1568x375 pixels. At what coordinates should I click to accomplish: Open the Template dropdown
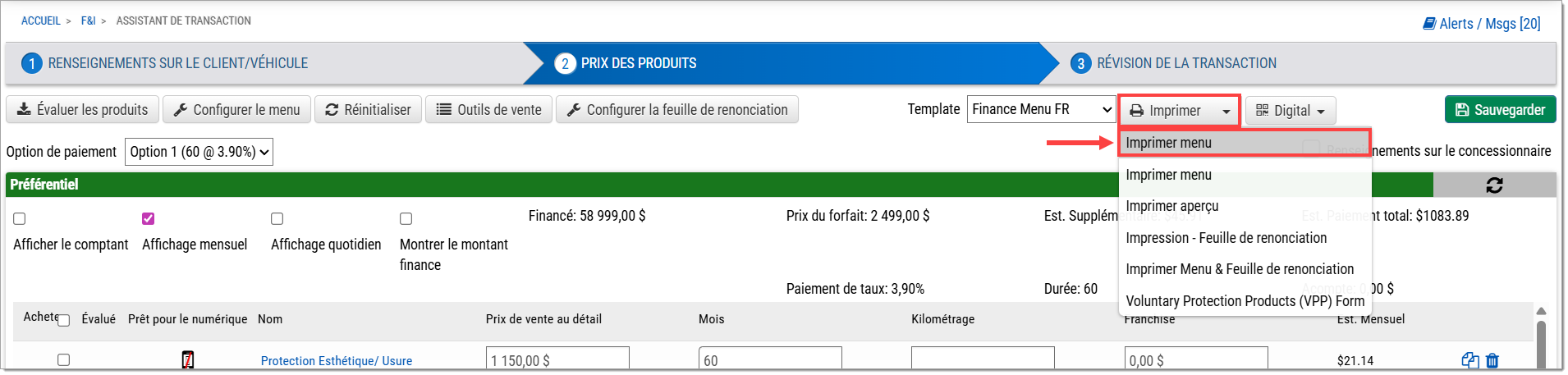pos(1041,110)
